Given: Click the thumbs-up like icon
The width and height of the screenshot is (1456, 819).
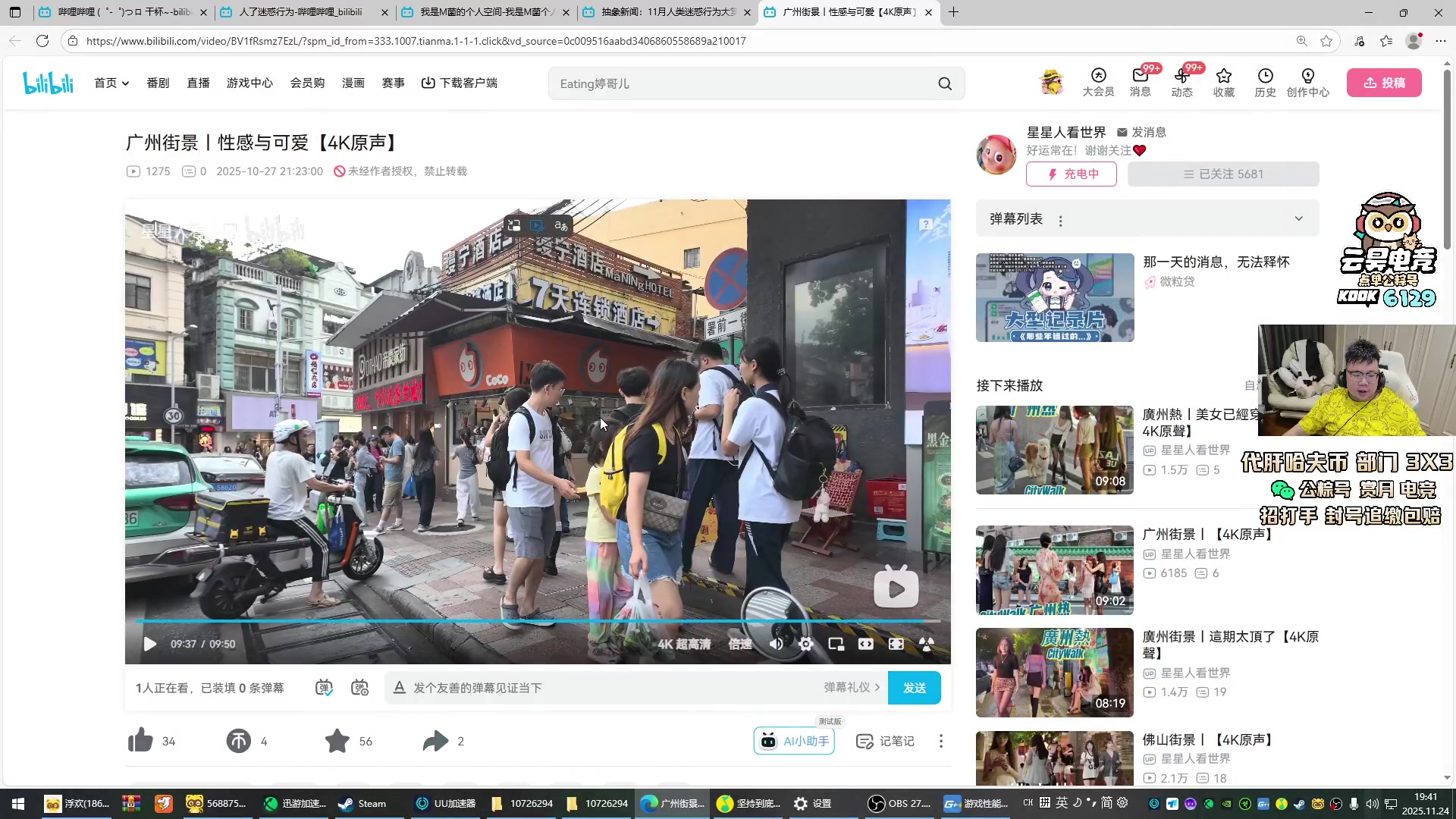Looking at the screenshot, I should point(141,741).
